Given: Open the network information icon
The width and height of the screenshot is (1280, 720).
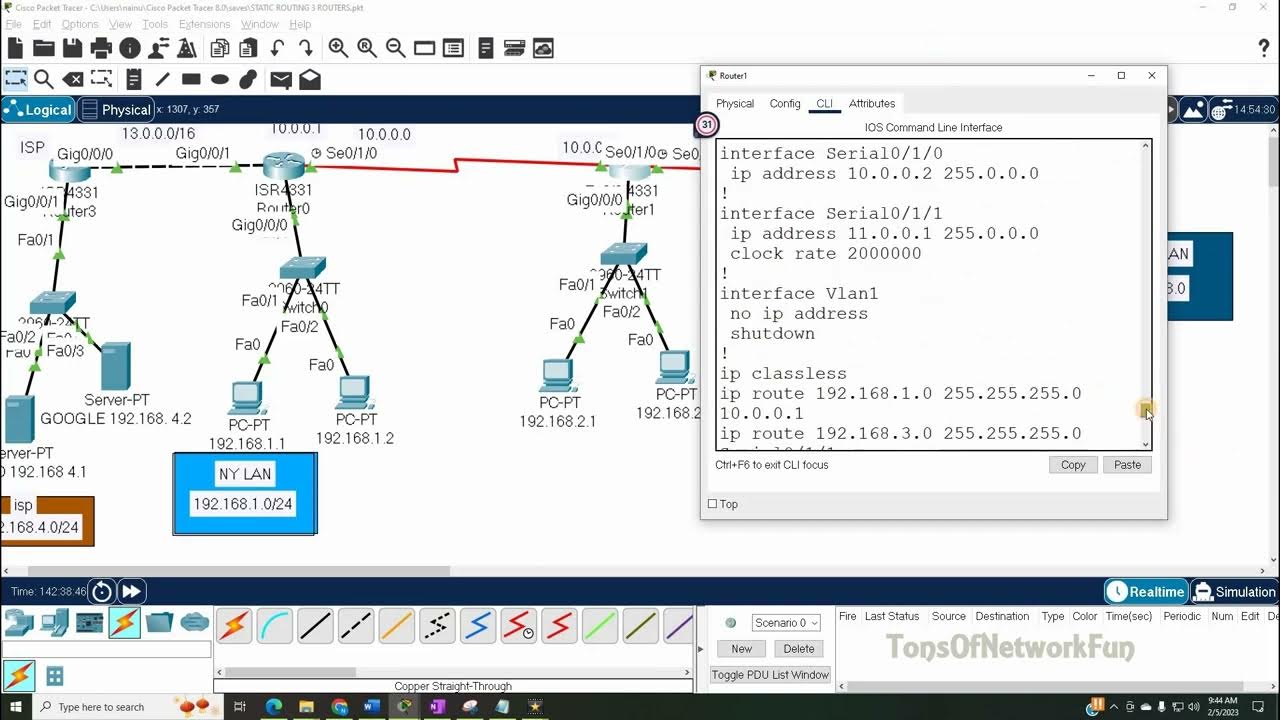Looking at the screenshot, I should 130,48.
